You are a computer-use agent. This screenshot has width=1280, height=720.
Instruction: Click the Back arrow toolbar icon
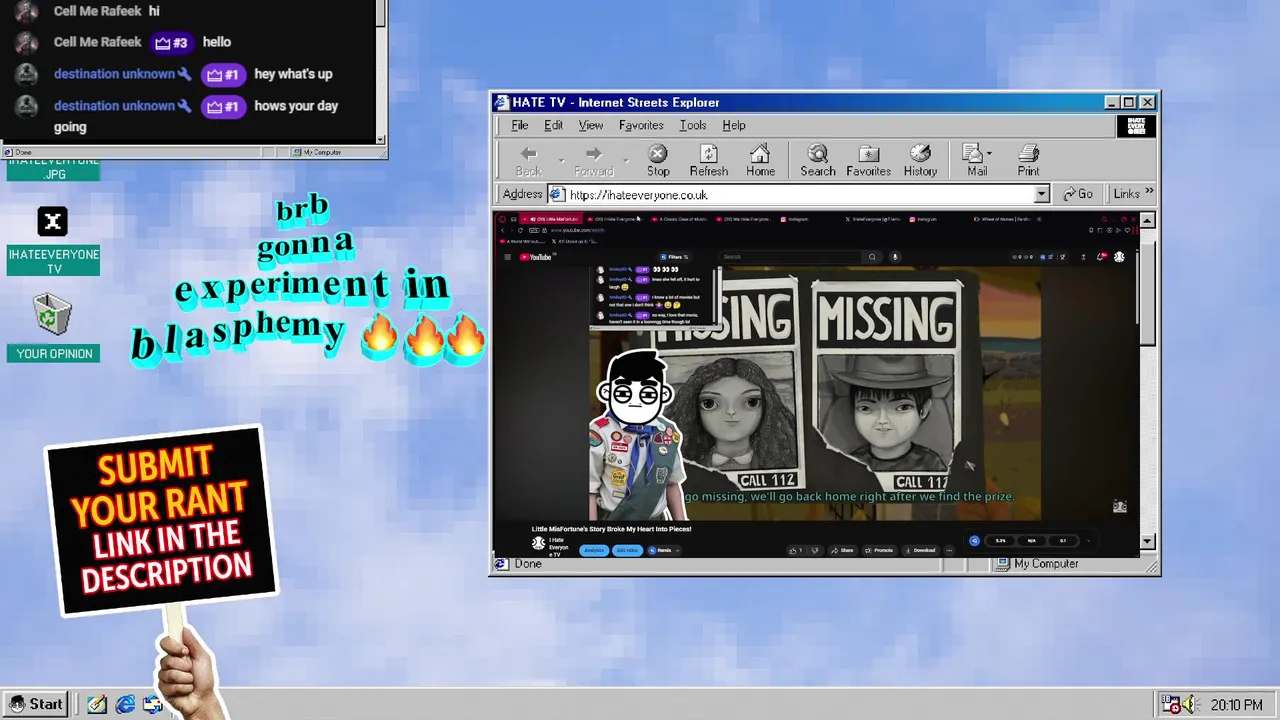[528, 153]
